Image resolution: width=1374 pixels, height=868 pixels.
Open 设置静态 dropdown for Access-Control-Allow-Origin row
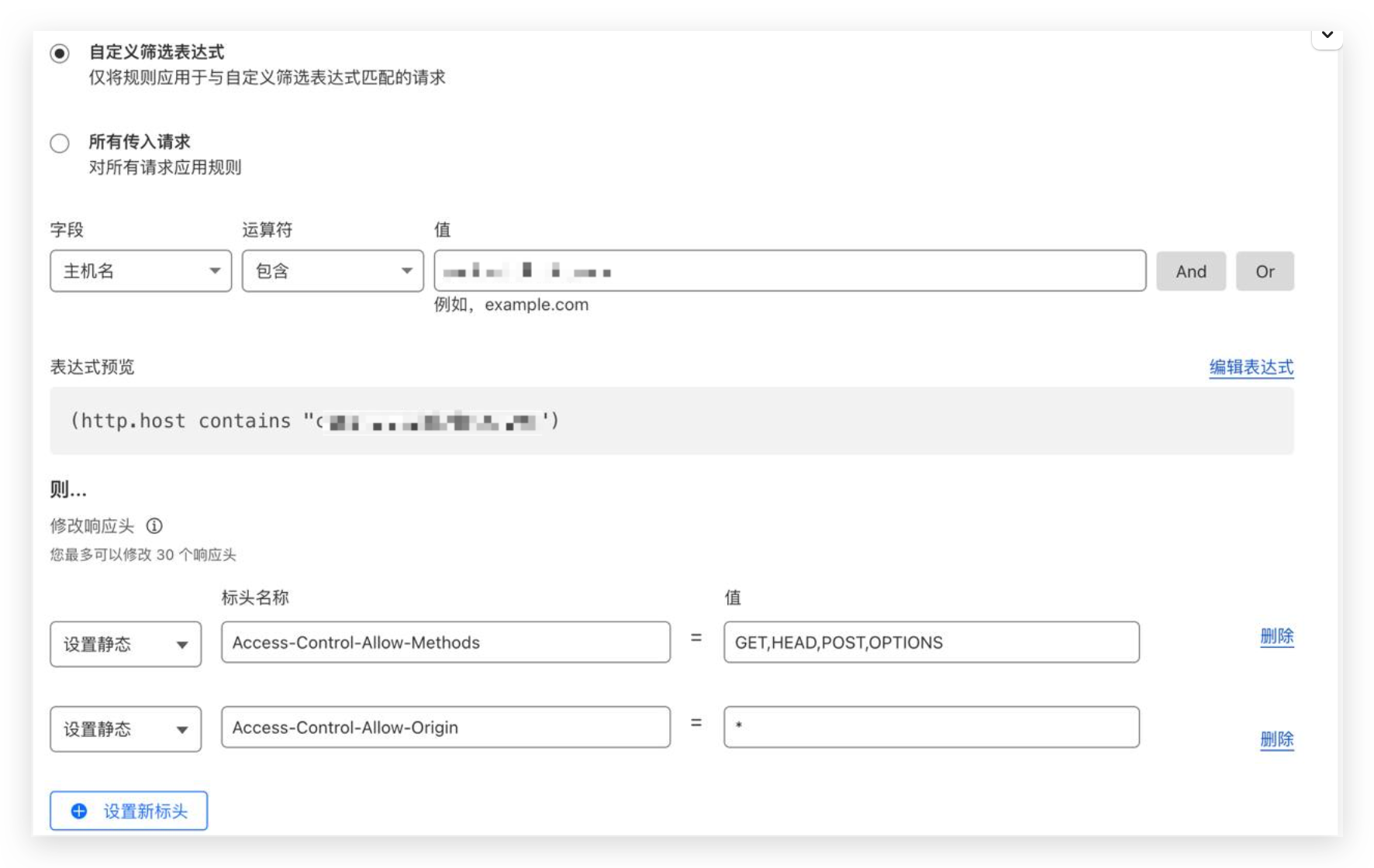tap(126, 729)
